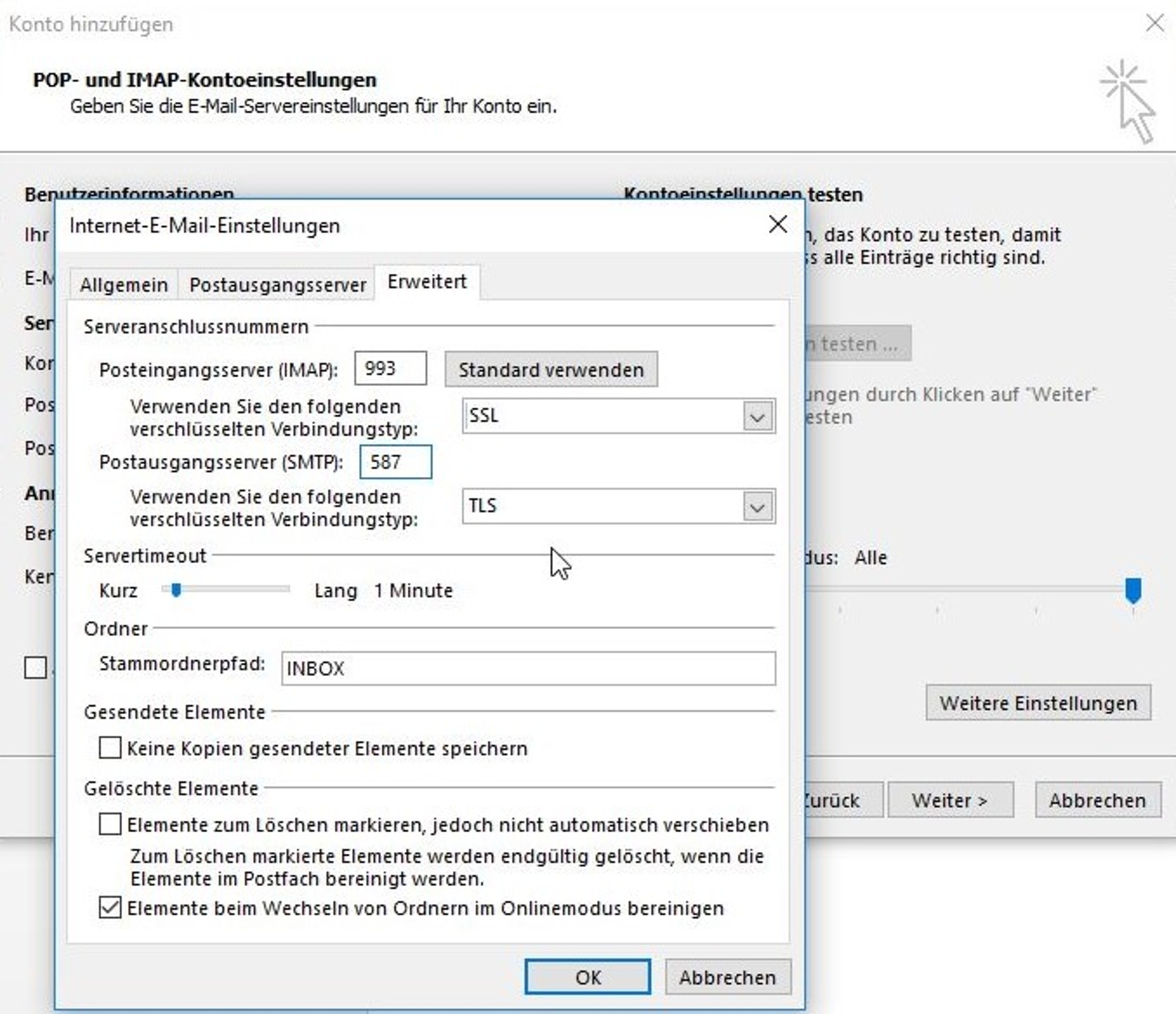Screen dimensions: 1176x1014
Task: Switch to the Postausgangsserver tab
Action: [x=277, y=284]
